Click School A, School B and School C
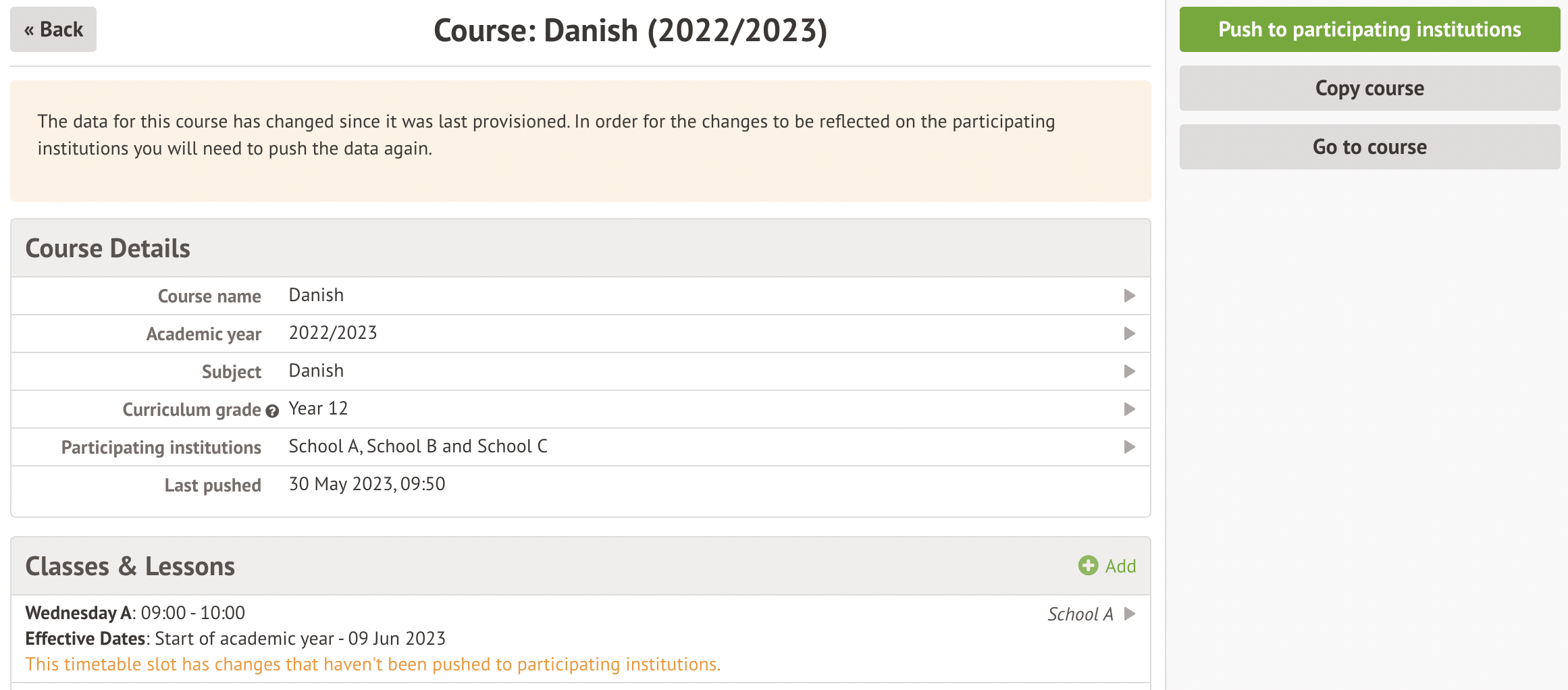 [418, 446]
